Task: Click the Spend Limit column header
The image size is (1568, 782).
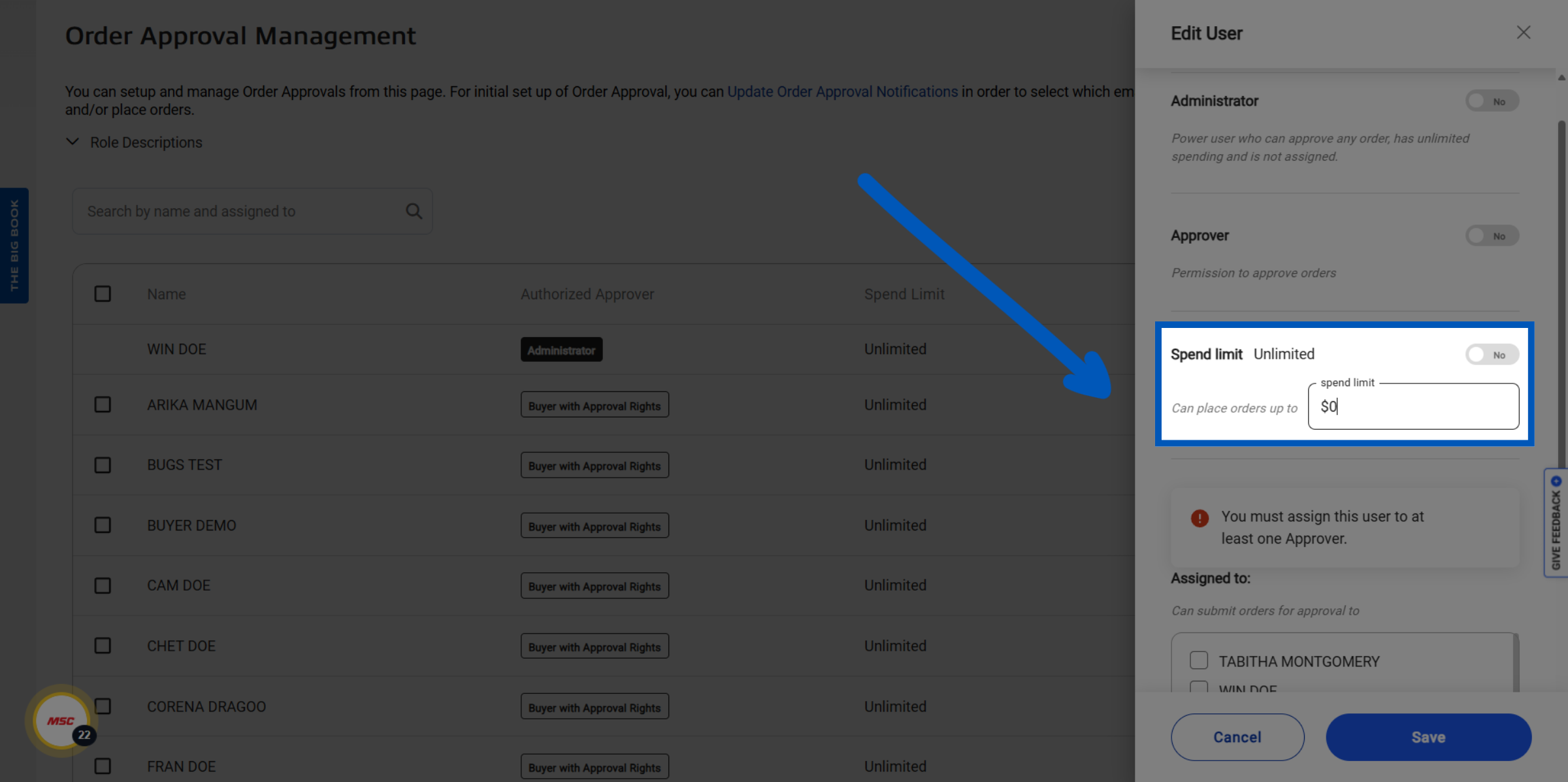Action: [x=904, y=294]
